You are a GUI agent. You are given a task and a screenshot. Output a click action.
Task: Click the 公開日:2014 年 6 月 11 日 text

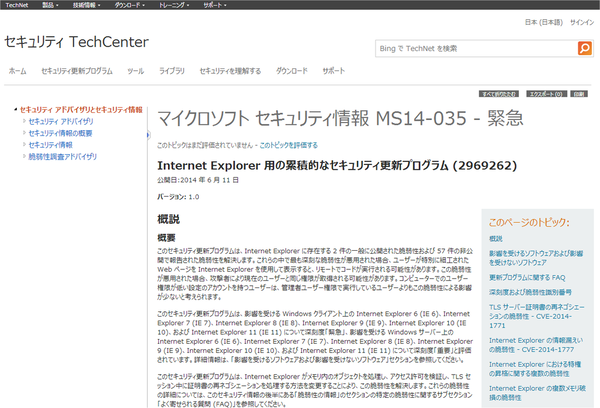pyautogui.click(x=198, y=180)
